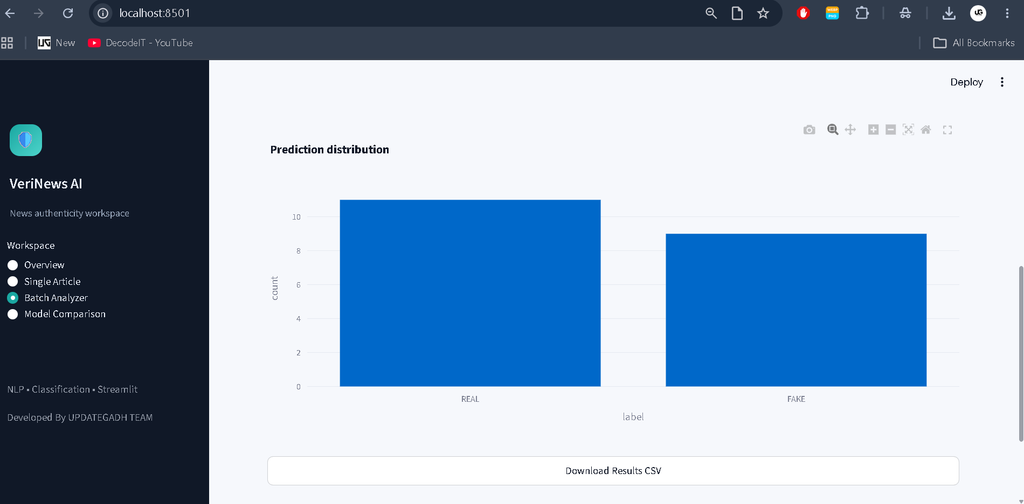Reset chart axes with home icon

(x=925, y=129)
